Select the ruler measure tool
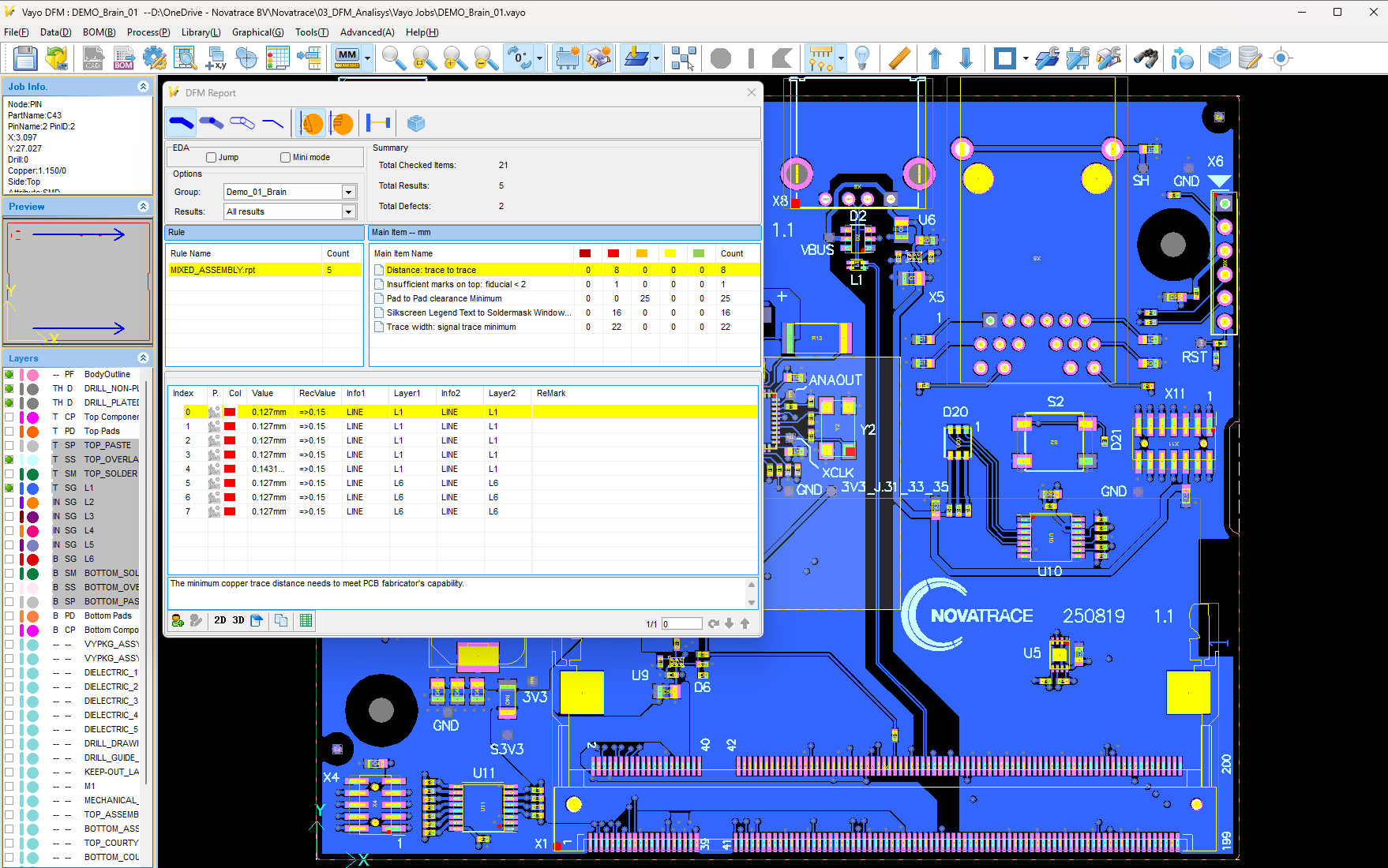Viewport: 1388px width, 868px height. 898,58
